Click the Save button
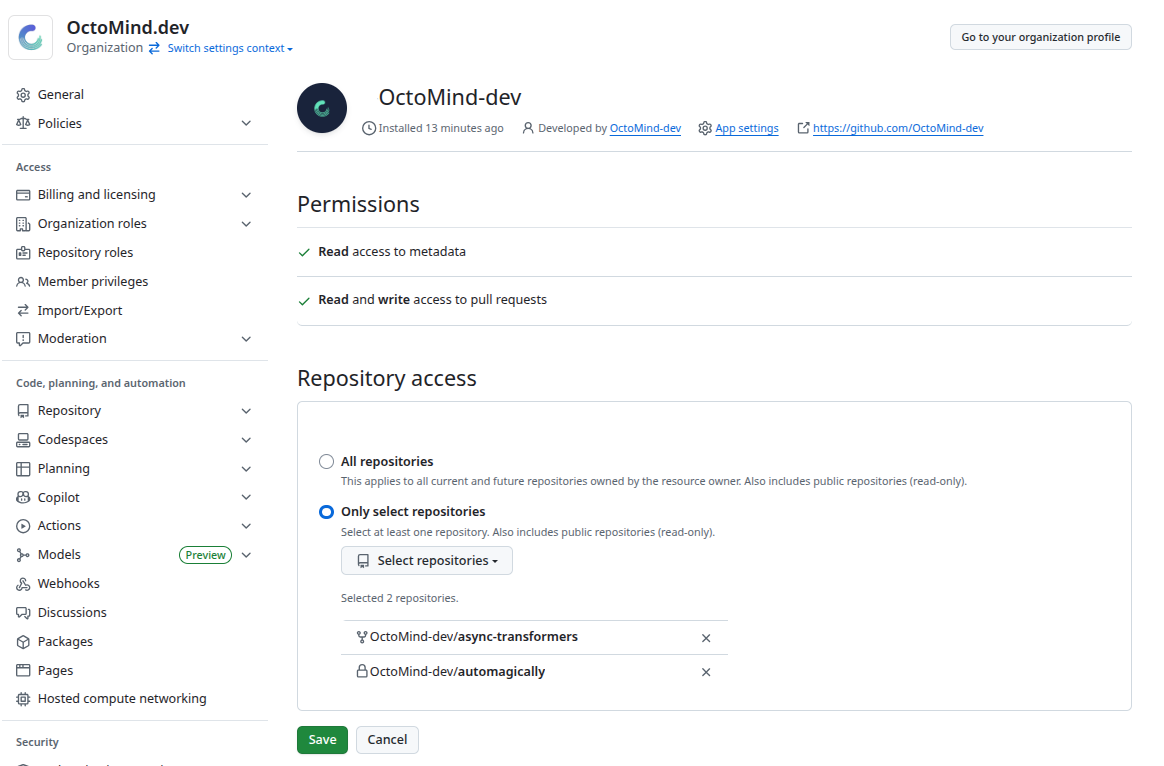 [x=322, y=739]
